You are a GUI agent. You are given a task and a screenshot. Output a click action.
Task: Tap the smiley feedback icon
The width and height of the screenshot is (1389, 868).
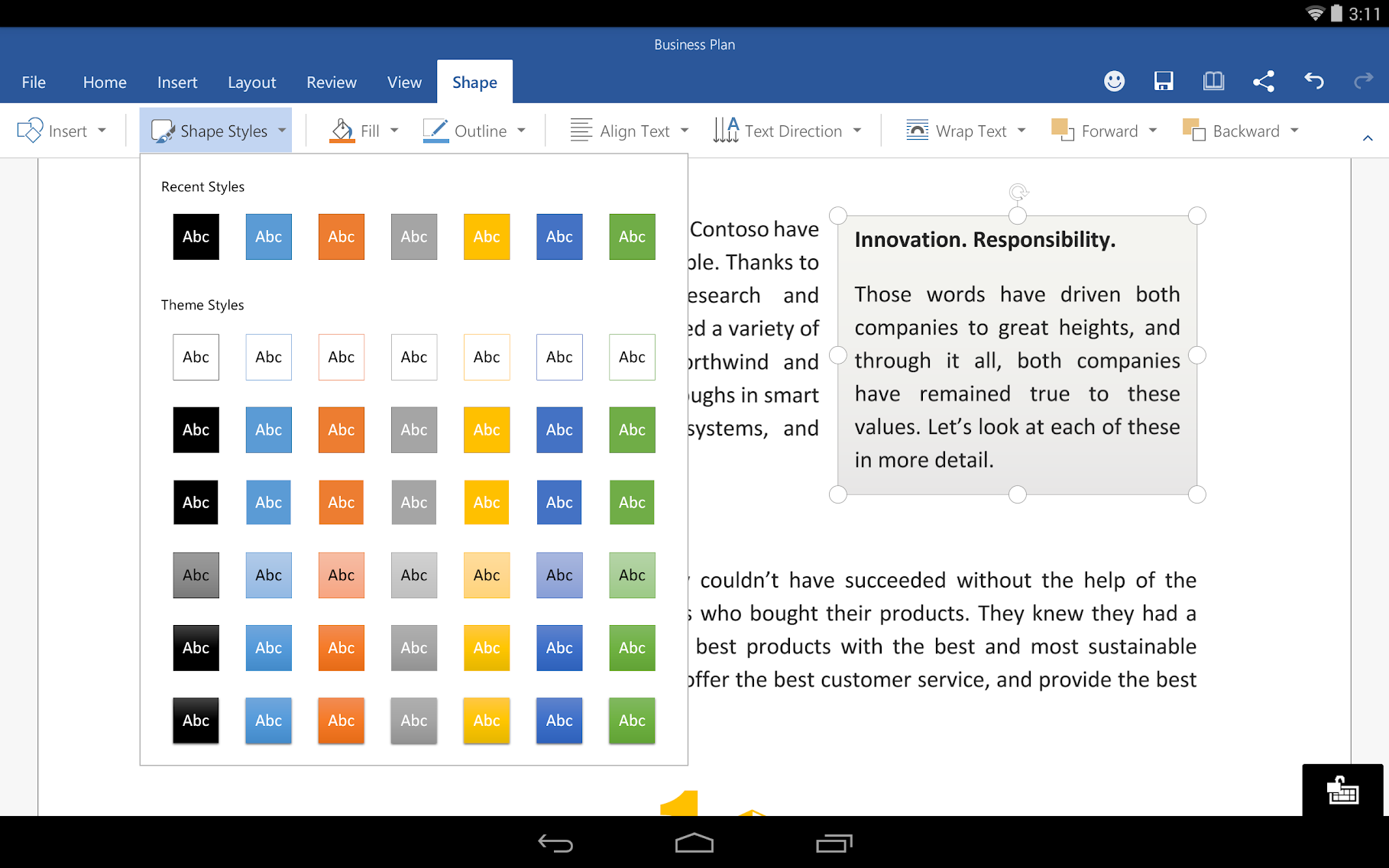click(x=1114, y=81)
